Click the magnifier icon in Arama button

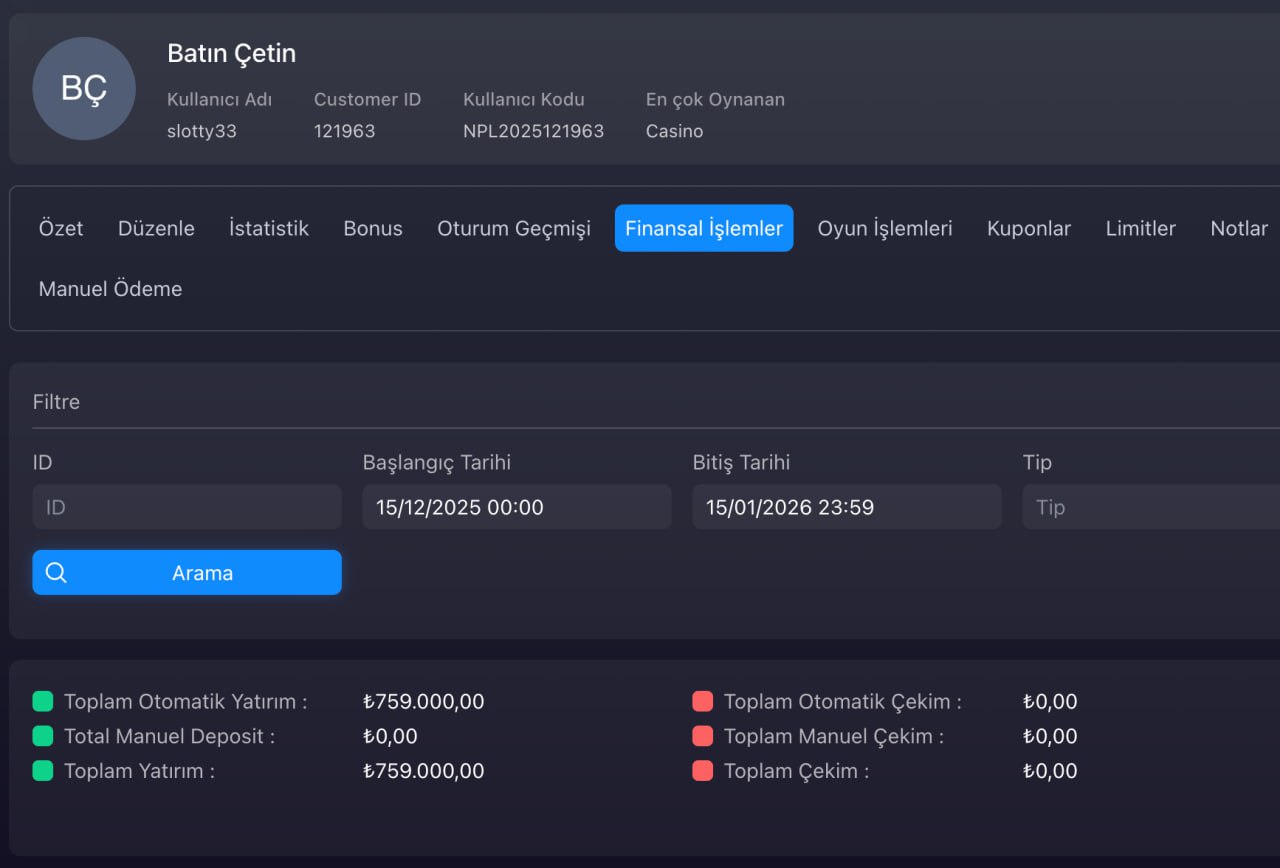click(x=56, y=573)
